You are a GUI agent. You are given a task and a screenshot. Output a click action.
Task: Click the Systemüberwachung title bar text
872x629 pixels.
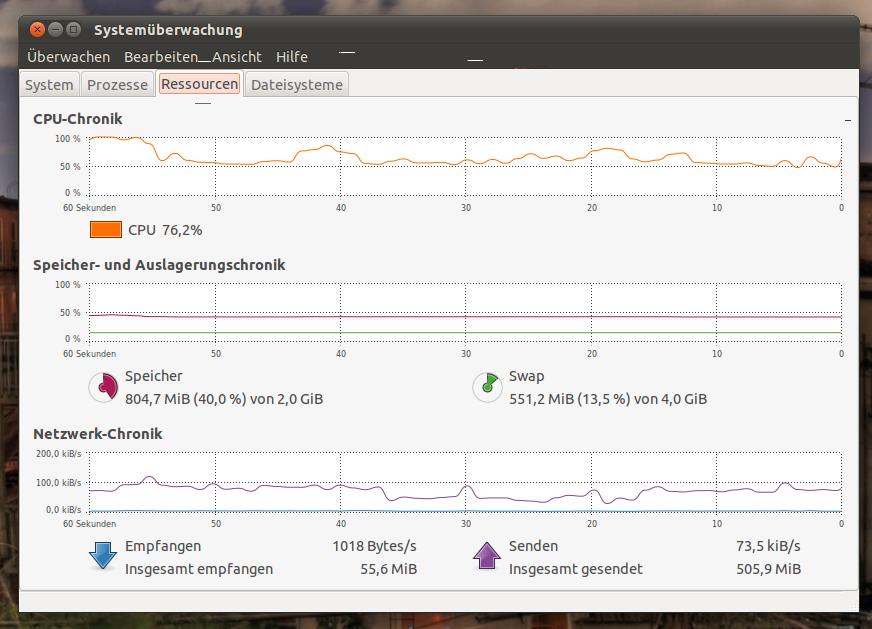pos(168,30)
